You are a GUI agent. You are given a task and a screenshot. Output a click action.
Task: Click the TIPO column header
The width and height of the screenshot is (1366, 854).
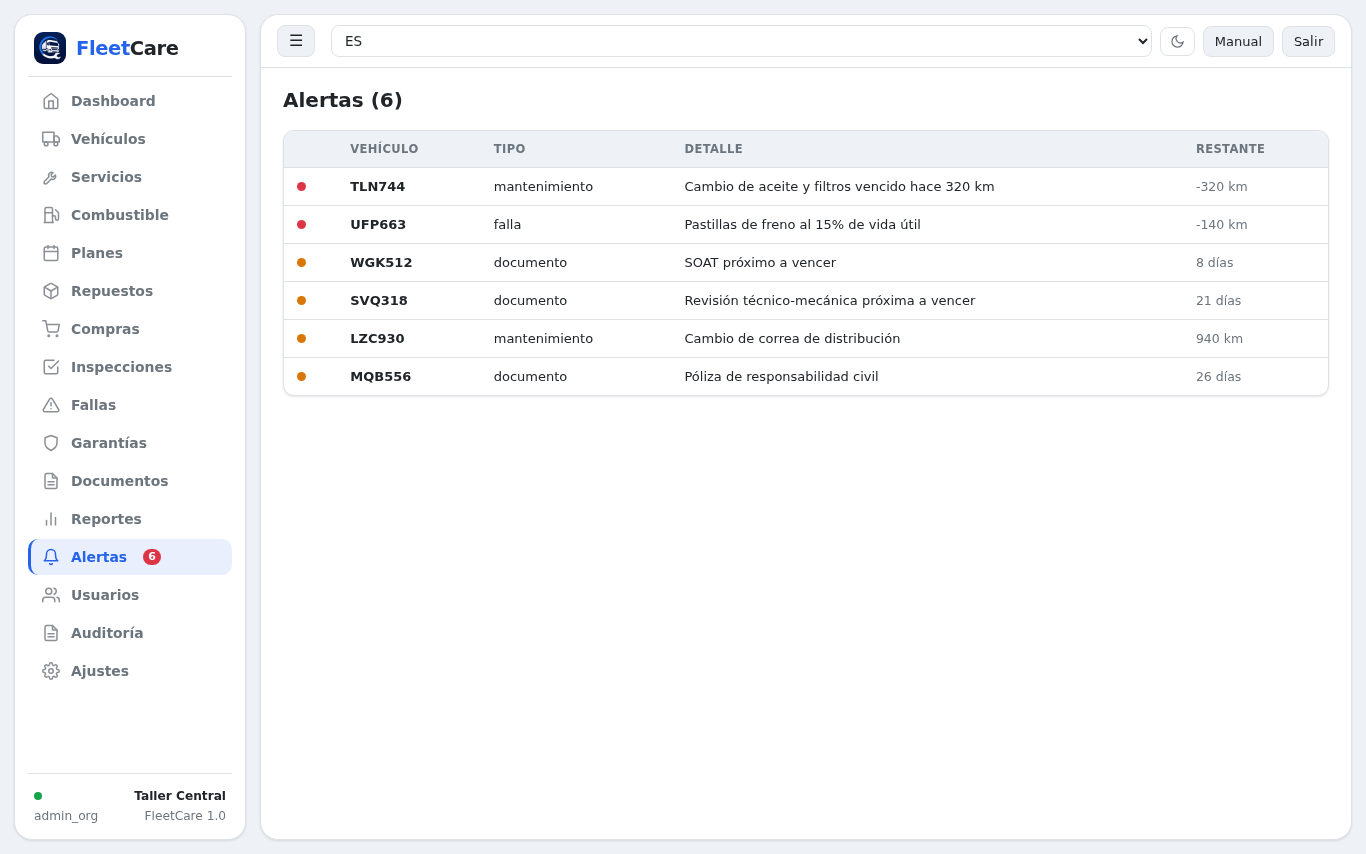click(509, 149)
